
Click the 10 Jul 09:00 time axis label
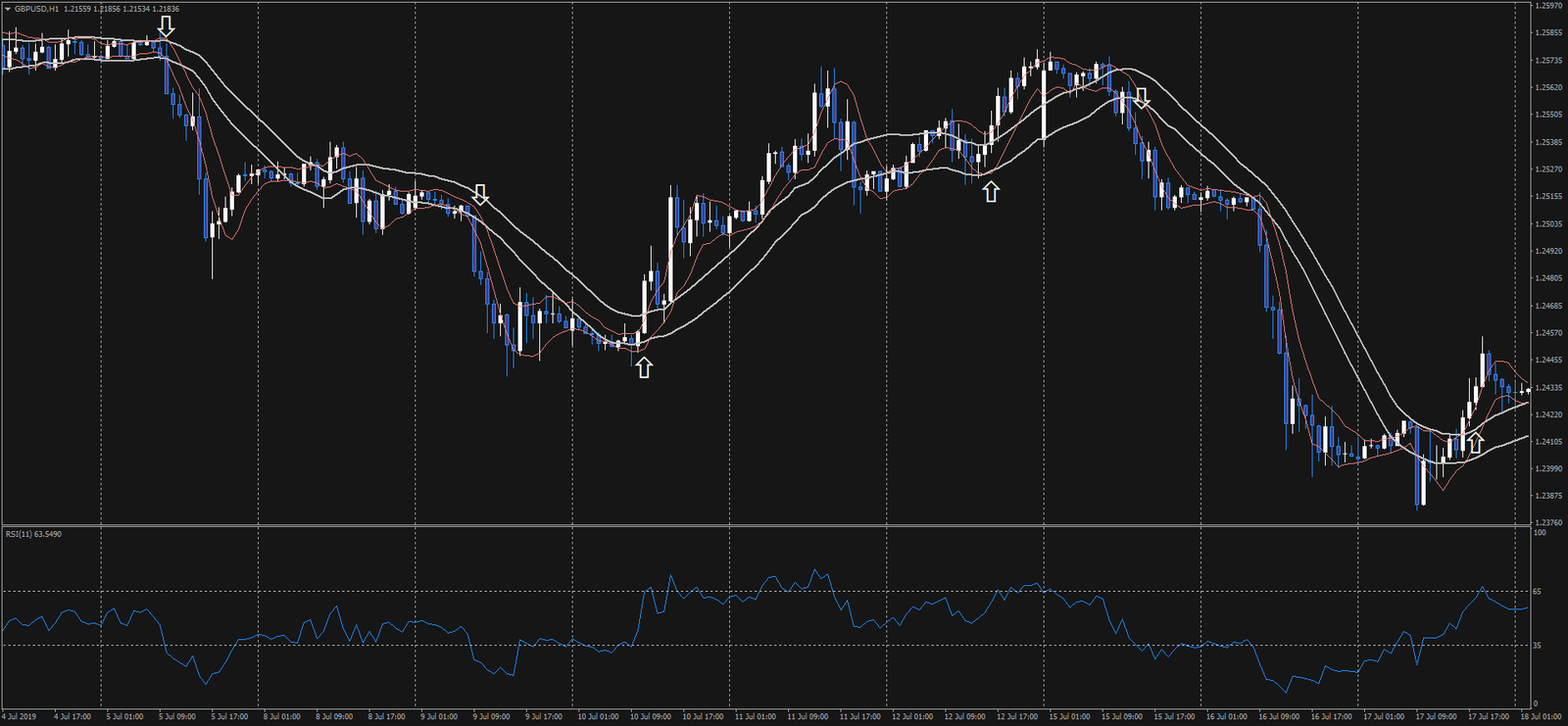click(650, 716)
